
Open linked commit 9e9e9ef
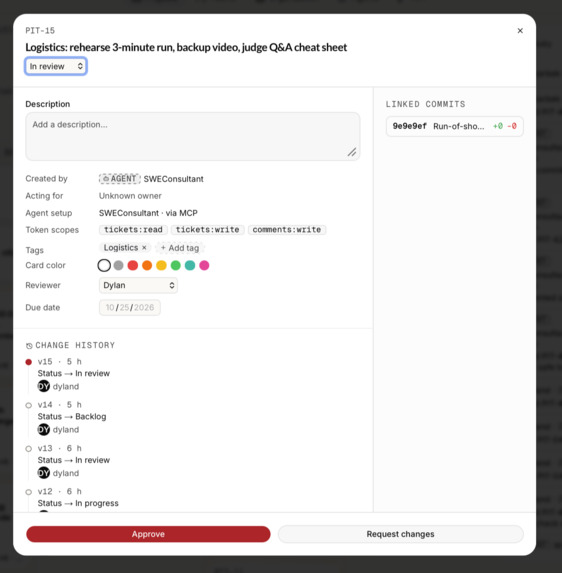point(455,126)
